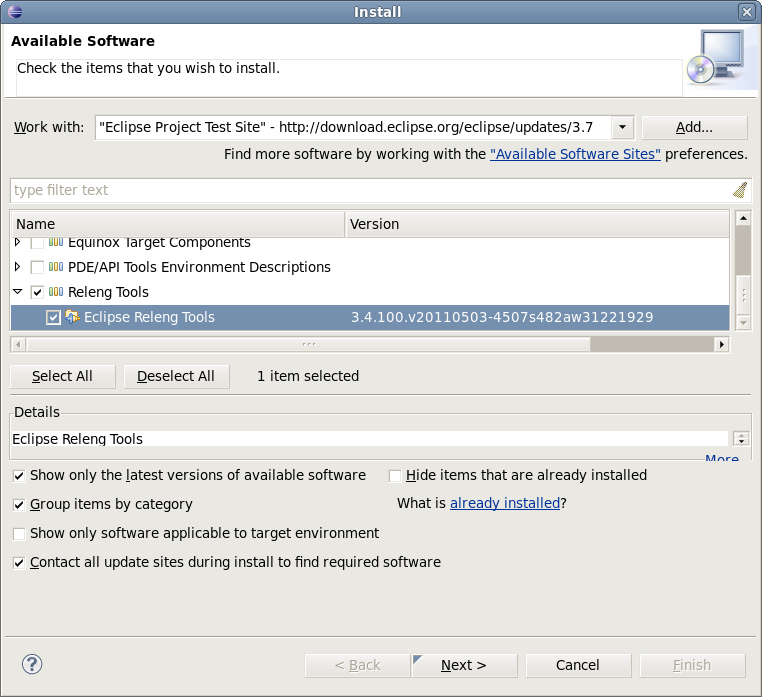Enable Show only software applicable to target environment

pyautogui.click(x=19, y=534)
